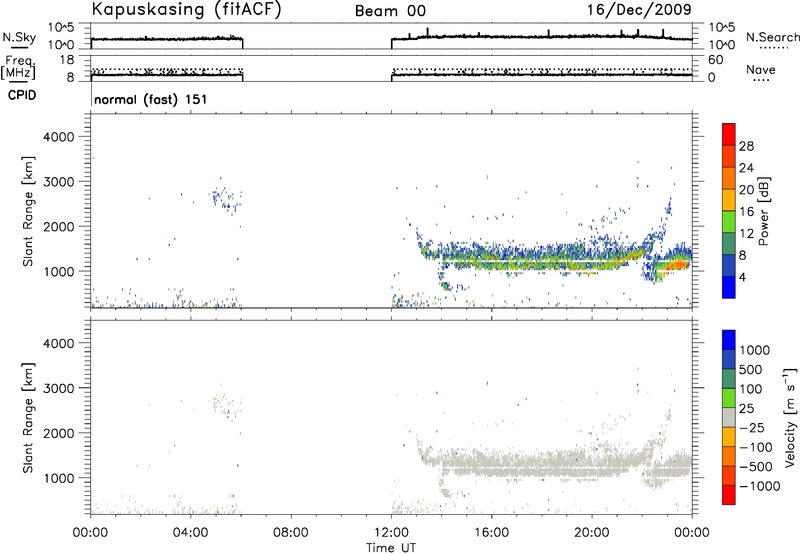The image size is (800, 554).
Task: Click the '28' tick on the Power scale
Action: pos(746,146)
